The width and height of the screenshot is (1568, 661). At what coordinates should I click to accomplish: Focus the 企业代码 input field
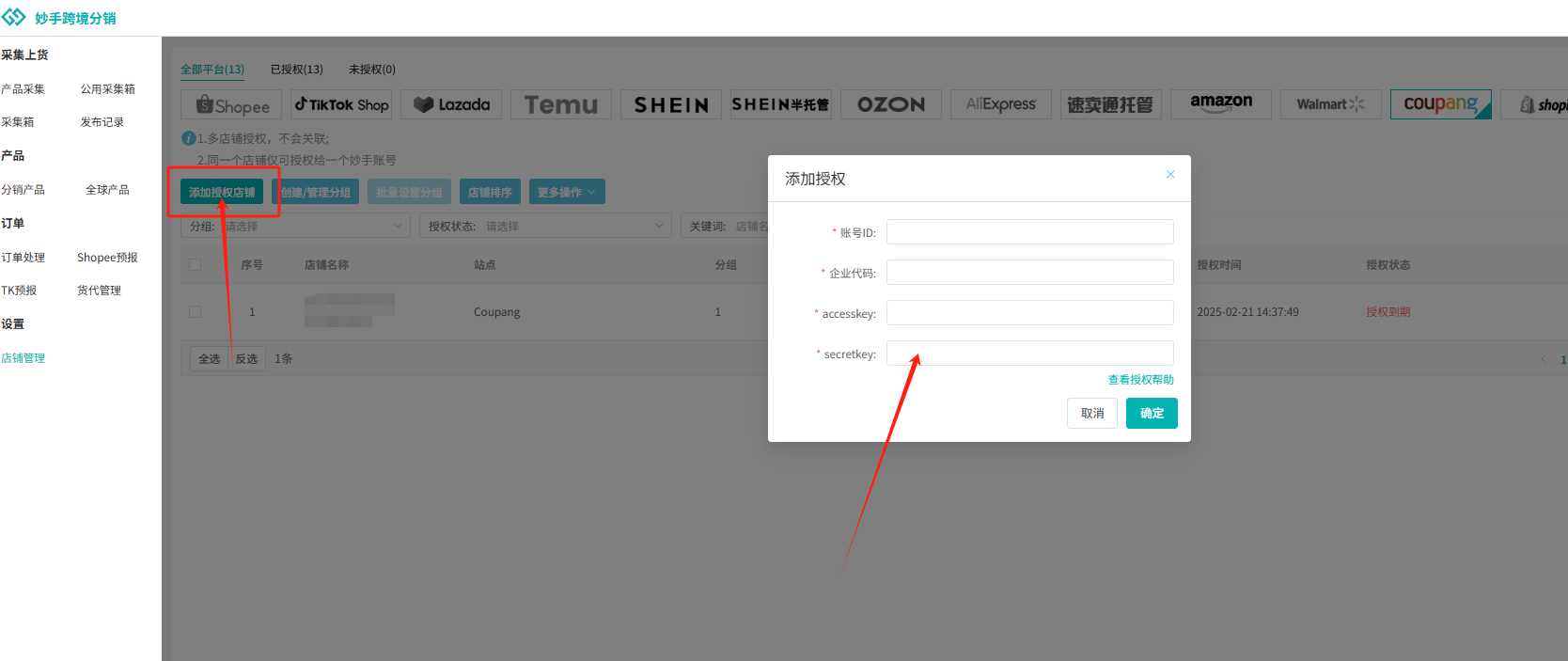pyautogui.click(x=1030, y=273)
